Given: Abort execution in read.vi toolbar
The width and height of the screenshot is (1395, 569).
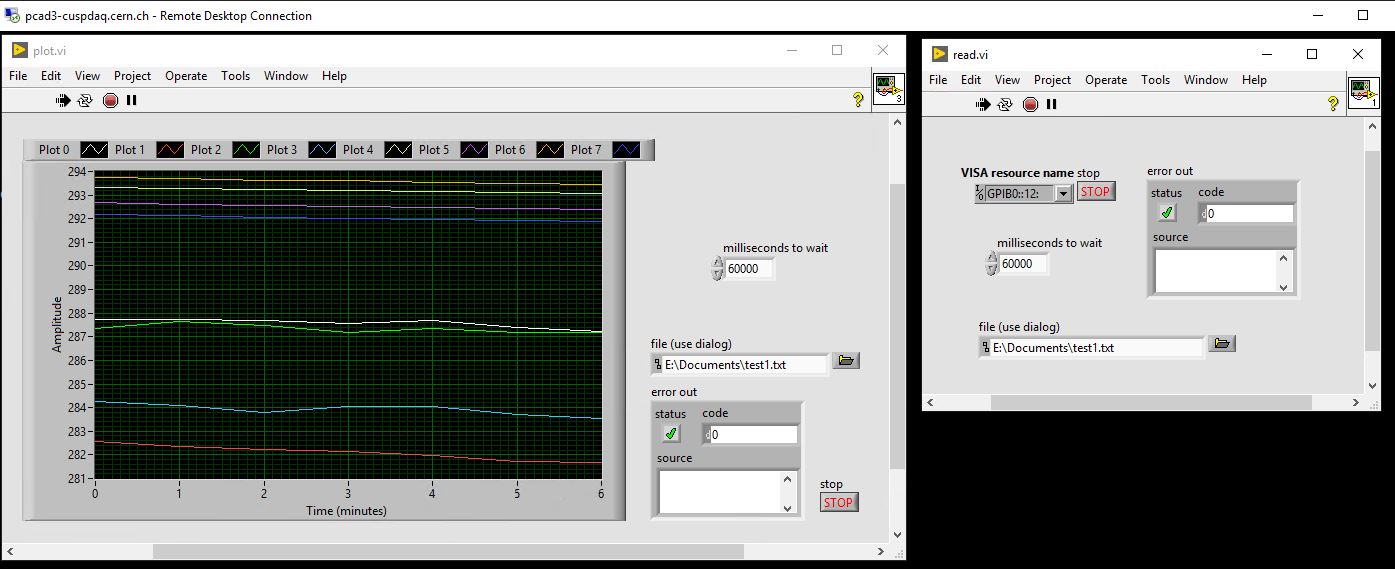Looking at the screenshot, I should [x=1030, y=104].
